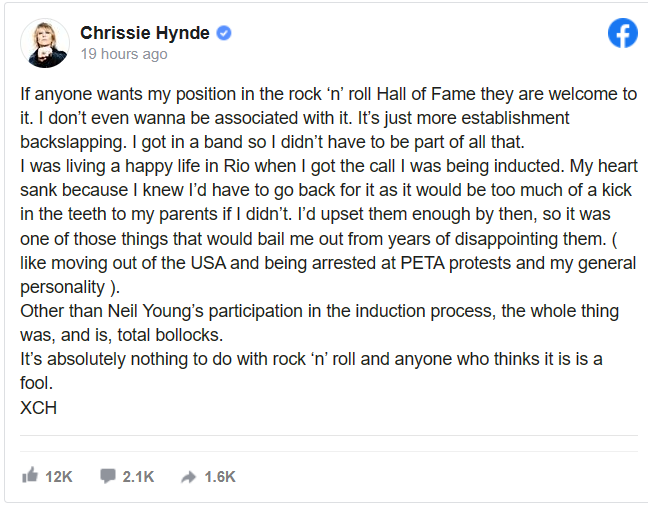Click the 12K likes count

pyautogui.click(x=59, y=477)
